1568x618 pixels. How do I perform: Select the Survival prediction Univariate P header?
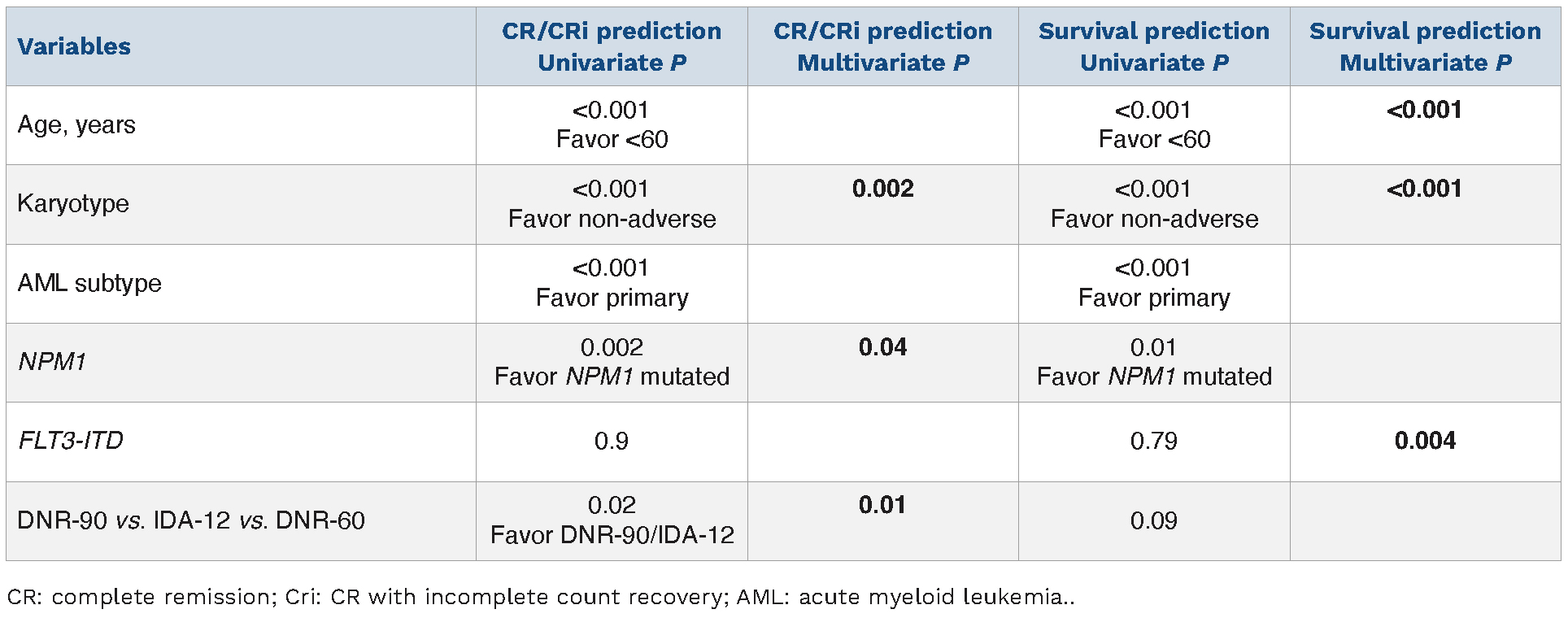(1153, 46)
